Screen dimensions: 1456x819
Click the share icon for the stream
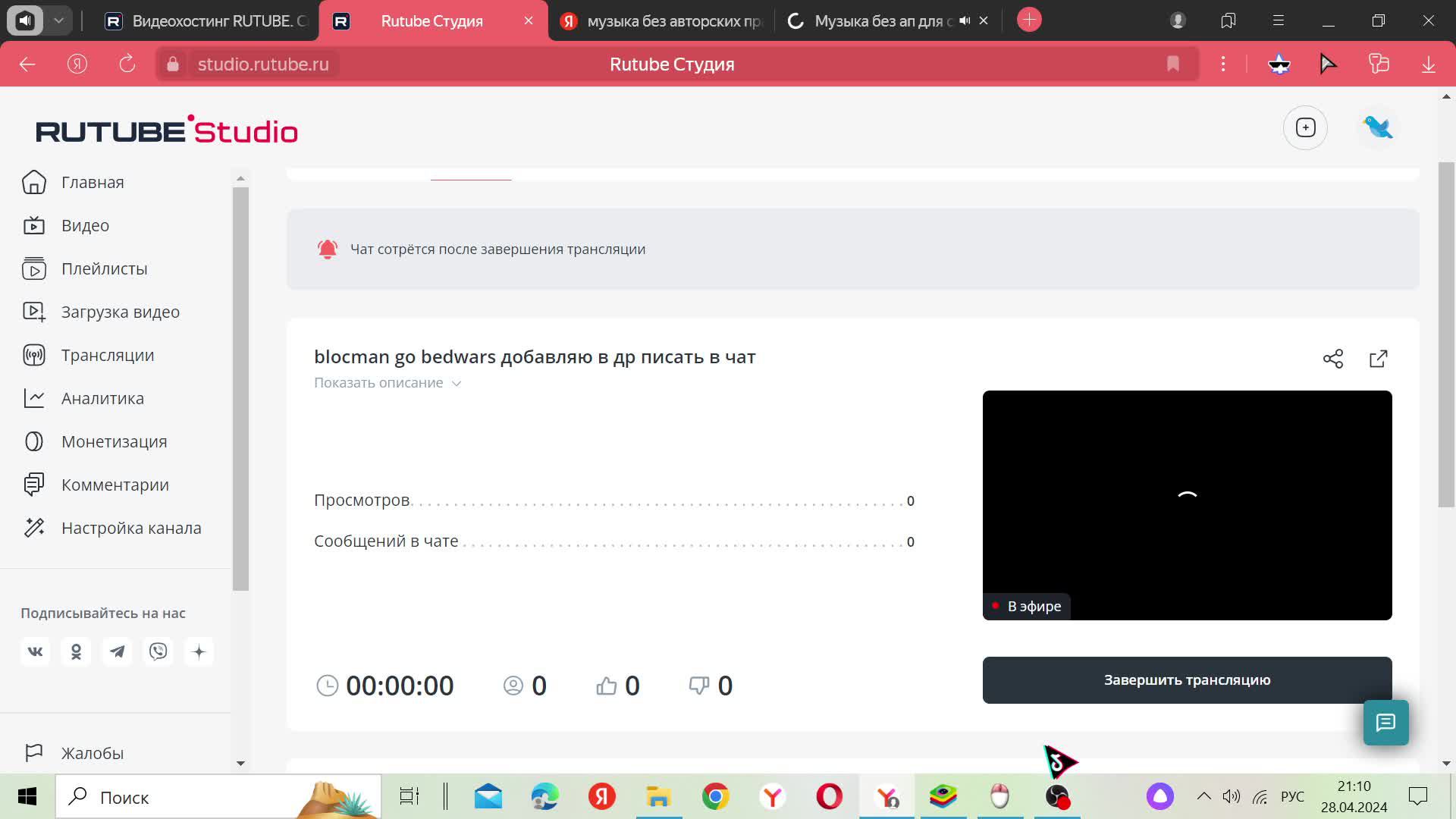(x=1332, y=359)
